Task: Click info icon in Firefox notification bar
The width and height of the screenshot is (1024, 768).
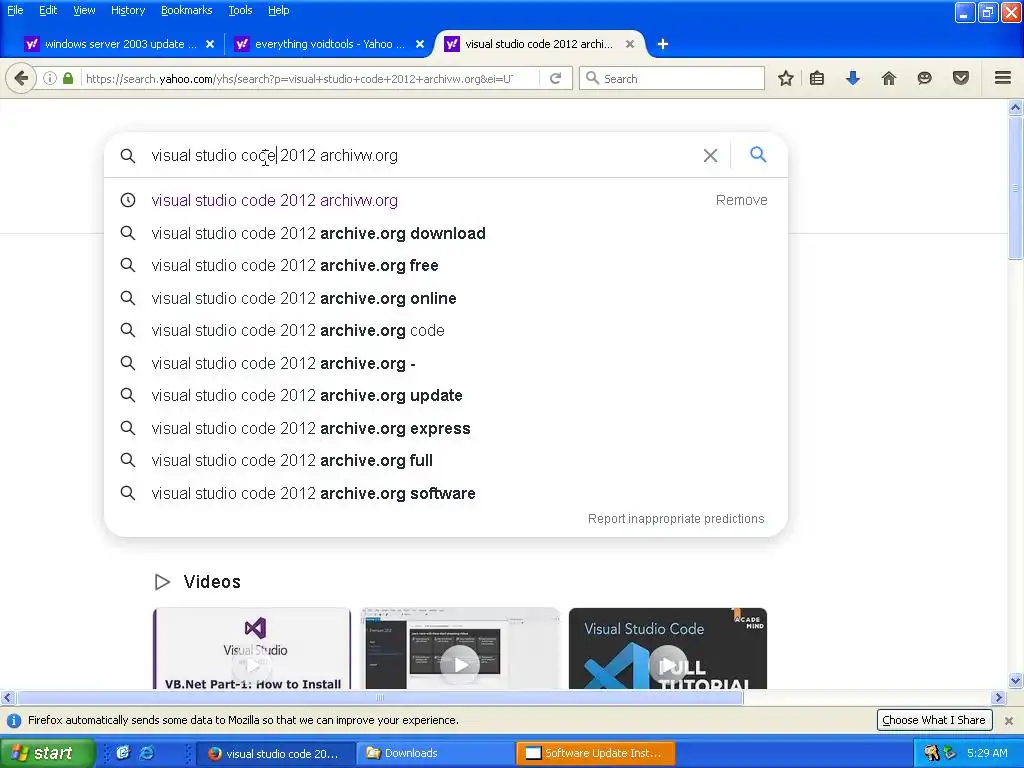Action: [13, 720]
